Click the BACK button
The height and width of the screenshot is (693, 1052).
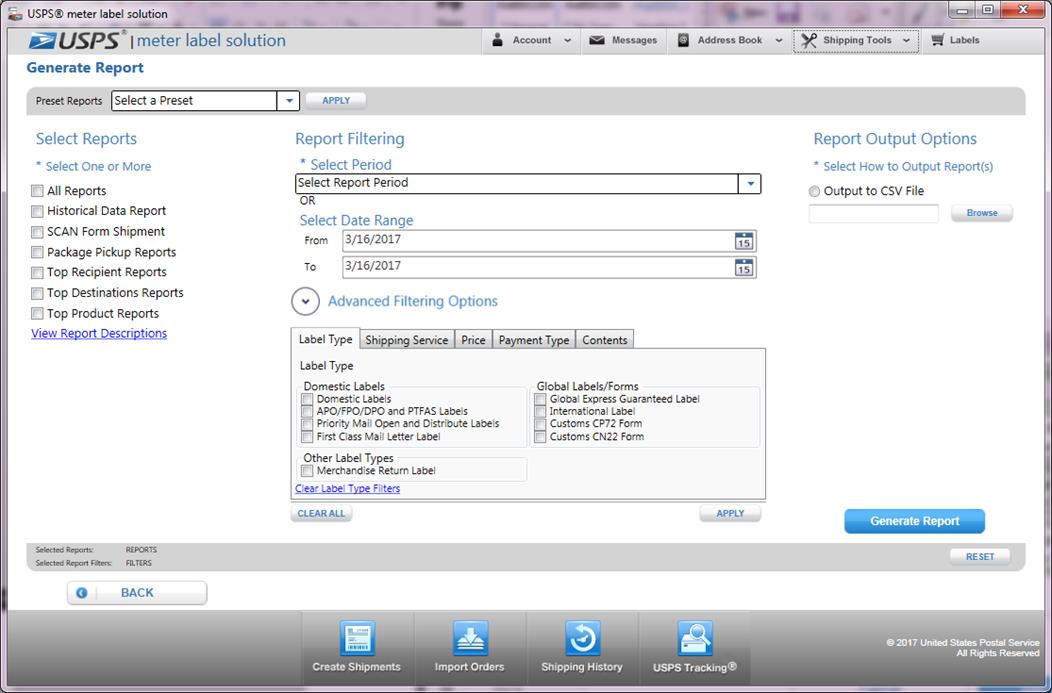click(x=137, y=593)
